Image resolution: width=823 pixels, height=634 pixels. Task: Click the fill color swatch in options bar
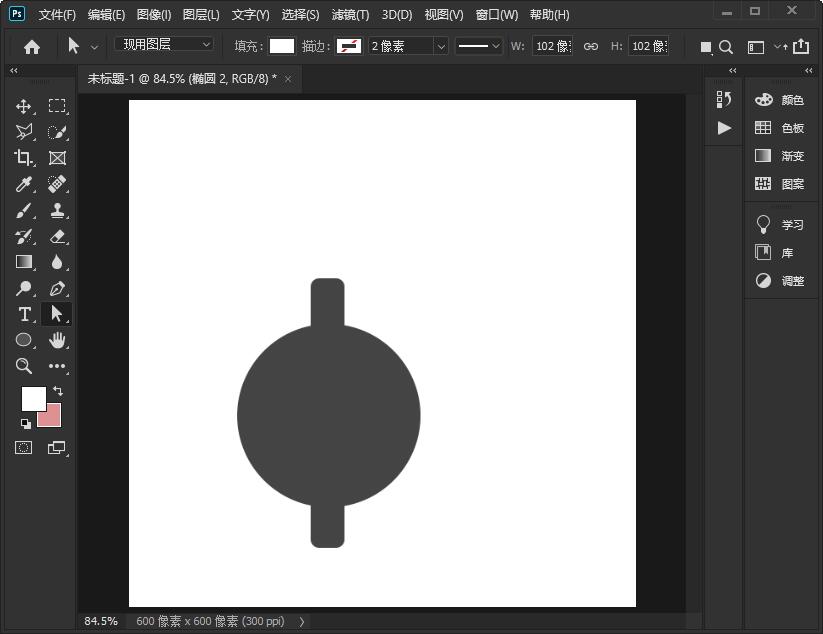[x=282, y=46]
